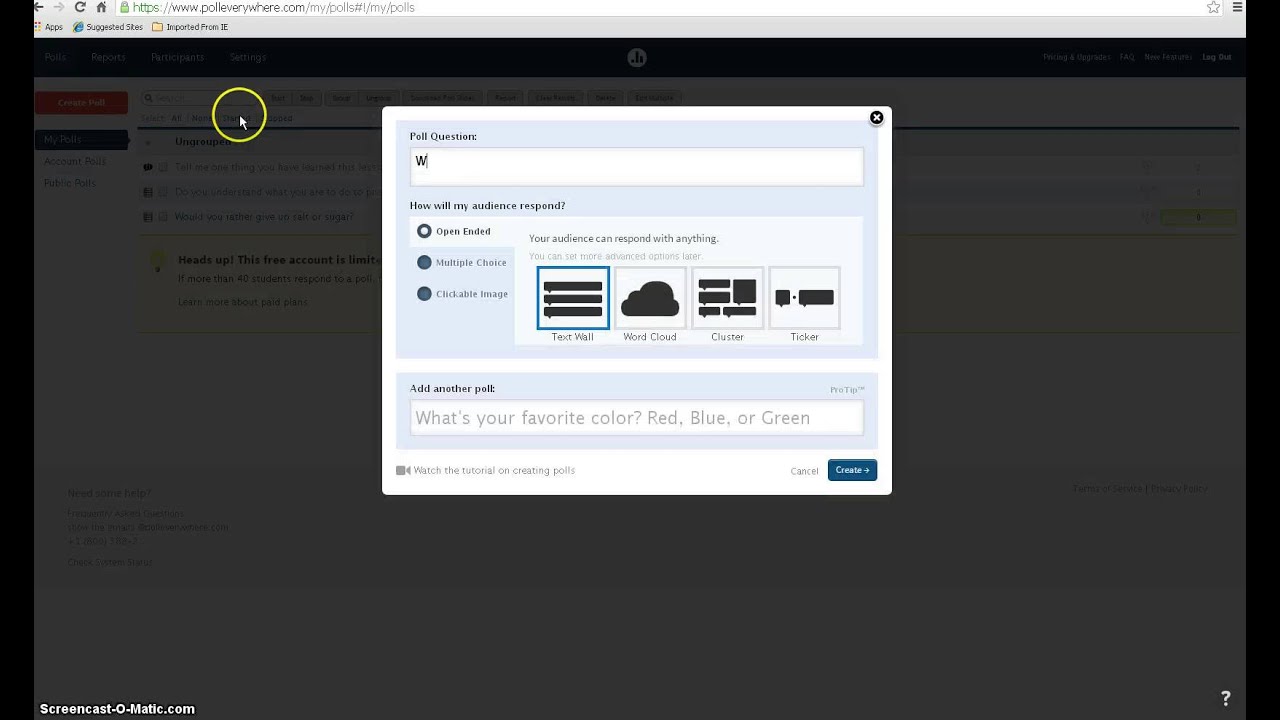Select Account Polls in the sidebar

(x=75, y=161)
